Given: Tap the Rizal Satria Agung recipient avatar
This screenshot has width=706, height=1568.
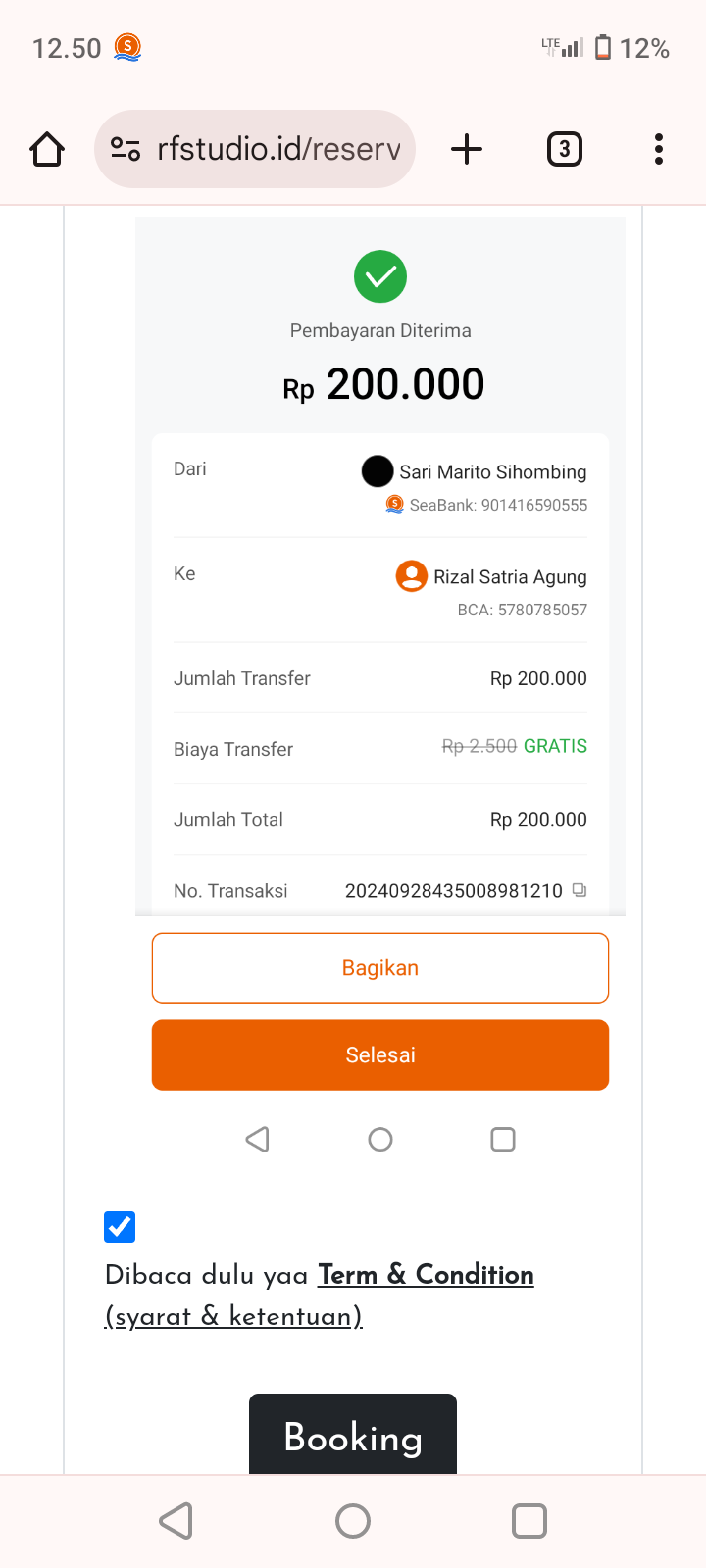Looking at the screenshot, I should [x=412, y=576].
